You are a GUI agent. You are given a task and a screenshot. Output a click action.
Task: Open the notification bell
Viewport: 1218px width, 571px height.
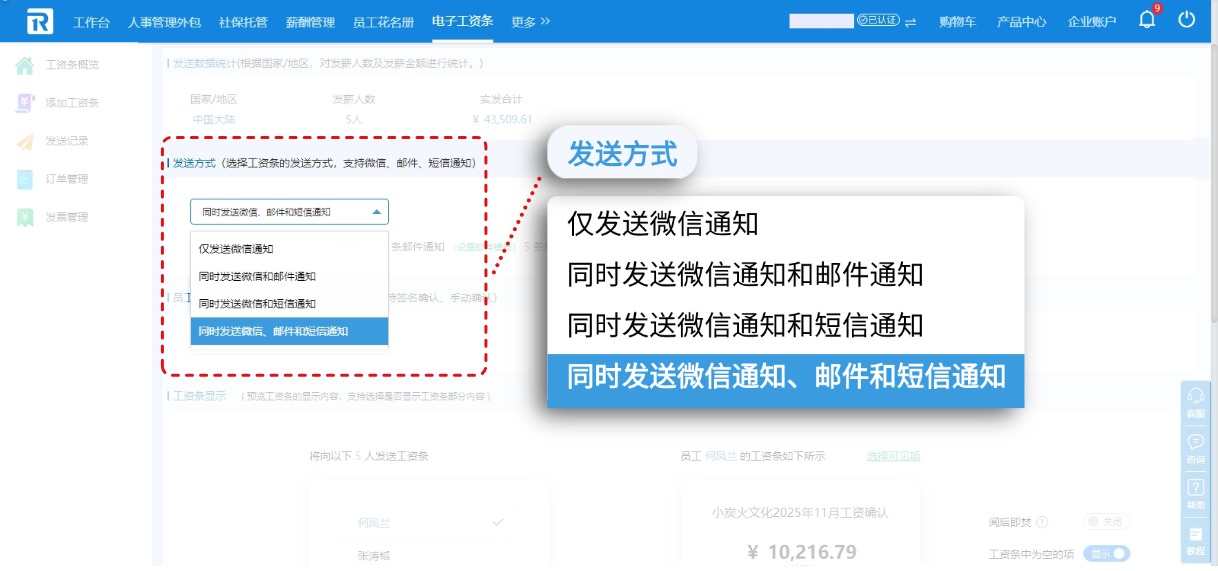coord(1147,20)
